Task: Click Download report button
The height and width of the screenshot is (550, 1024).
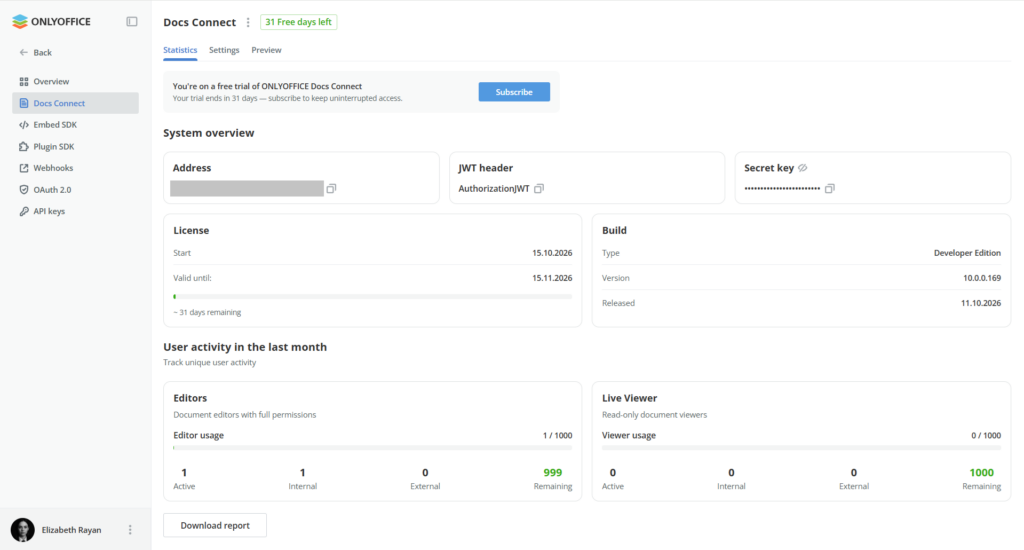Action: click(x=215, y=525)
